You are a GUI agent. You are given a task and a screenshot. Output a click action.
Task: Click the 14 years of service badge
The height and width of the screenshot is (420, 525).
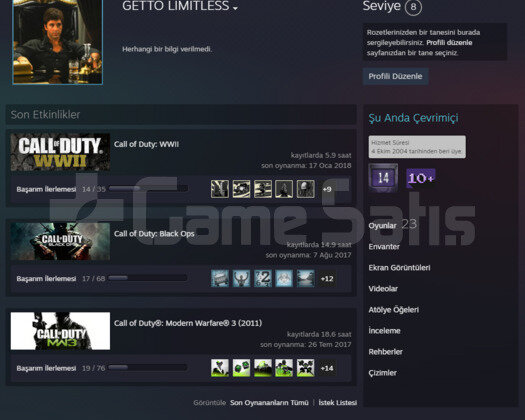point(383,178)
